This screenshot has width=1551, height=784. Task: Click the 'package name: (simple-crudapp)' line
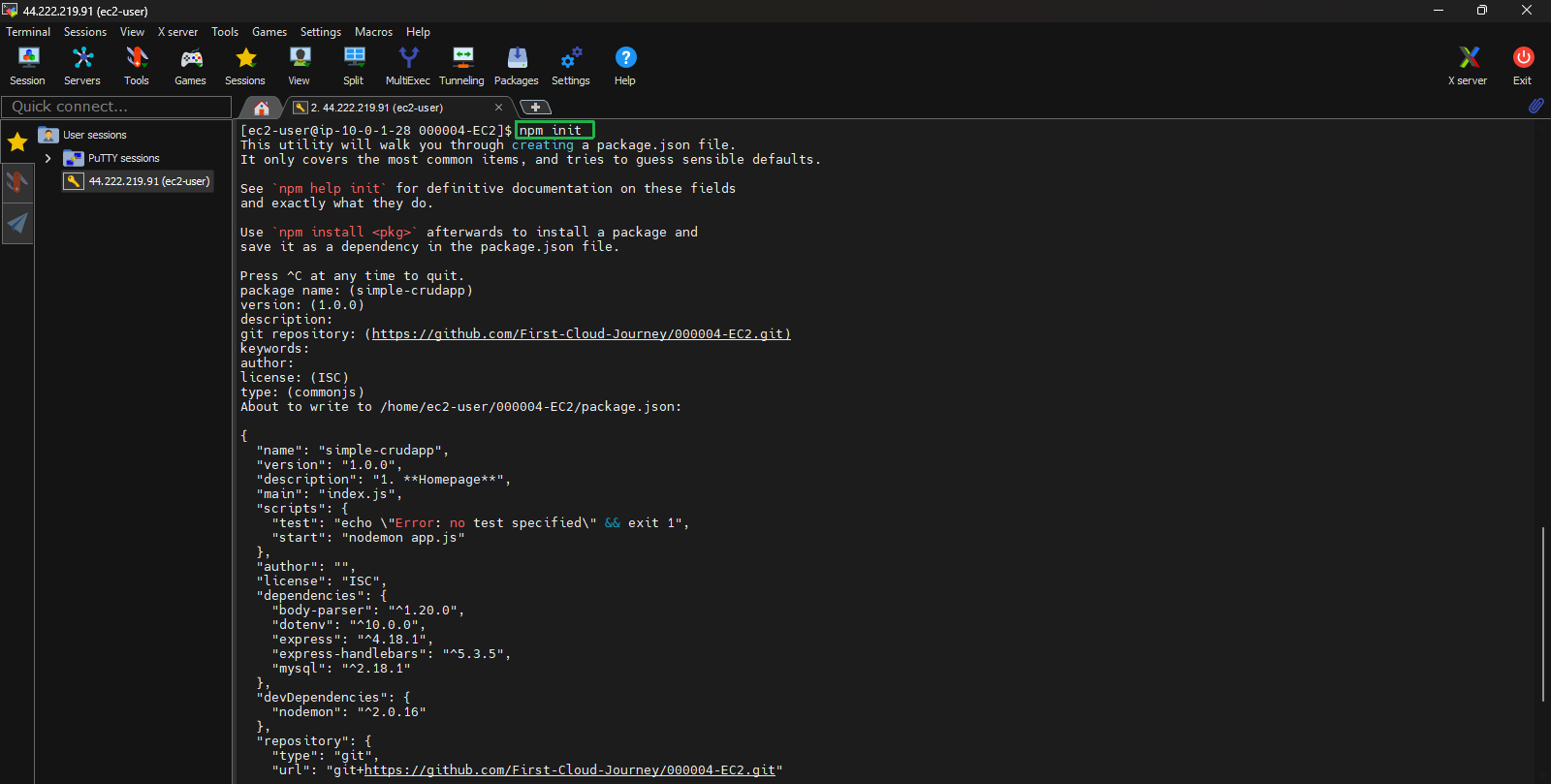pos(357,291)
